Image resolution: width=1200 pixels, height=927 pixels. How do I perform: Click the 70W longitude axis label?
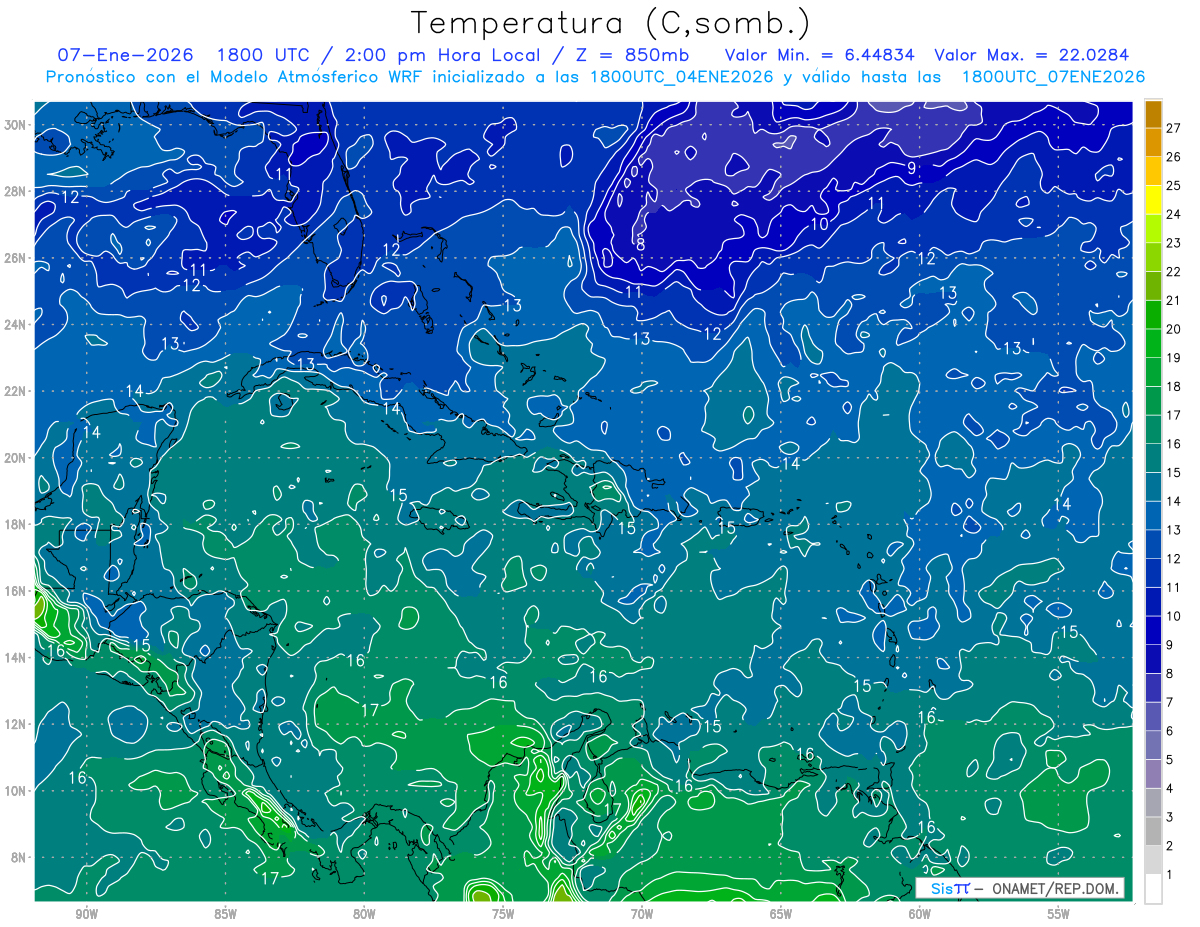click(x=642, y=915)
